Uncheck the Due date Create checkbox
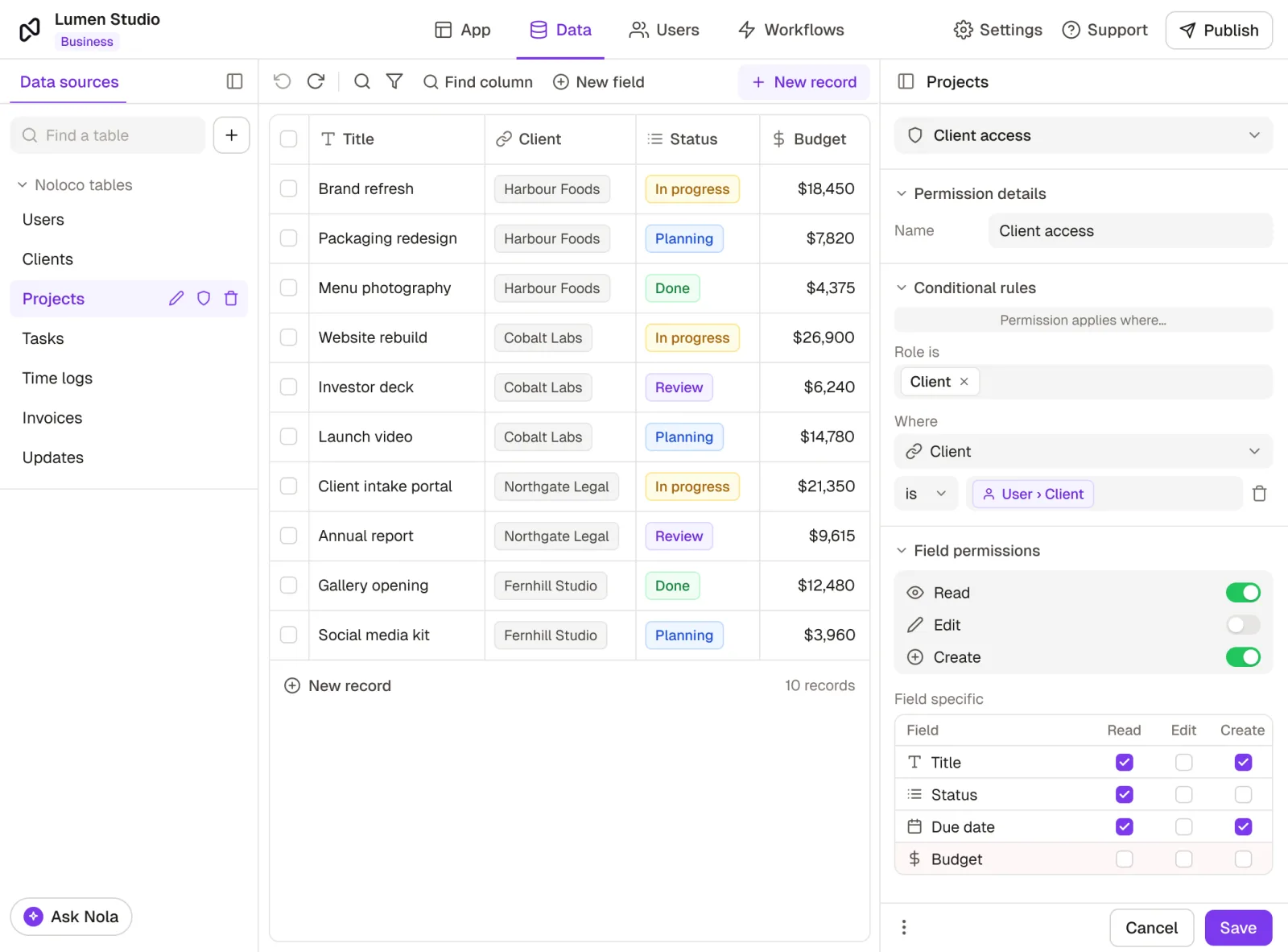This screenshot has height=952, width=1288. click(x=1243, y=827)
